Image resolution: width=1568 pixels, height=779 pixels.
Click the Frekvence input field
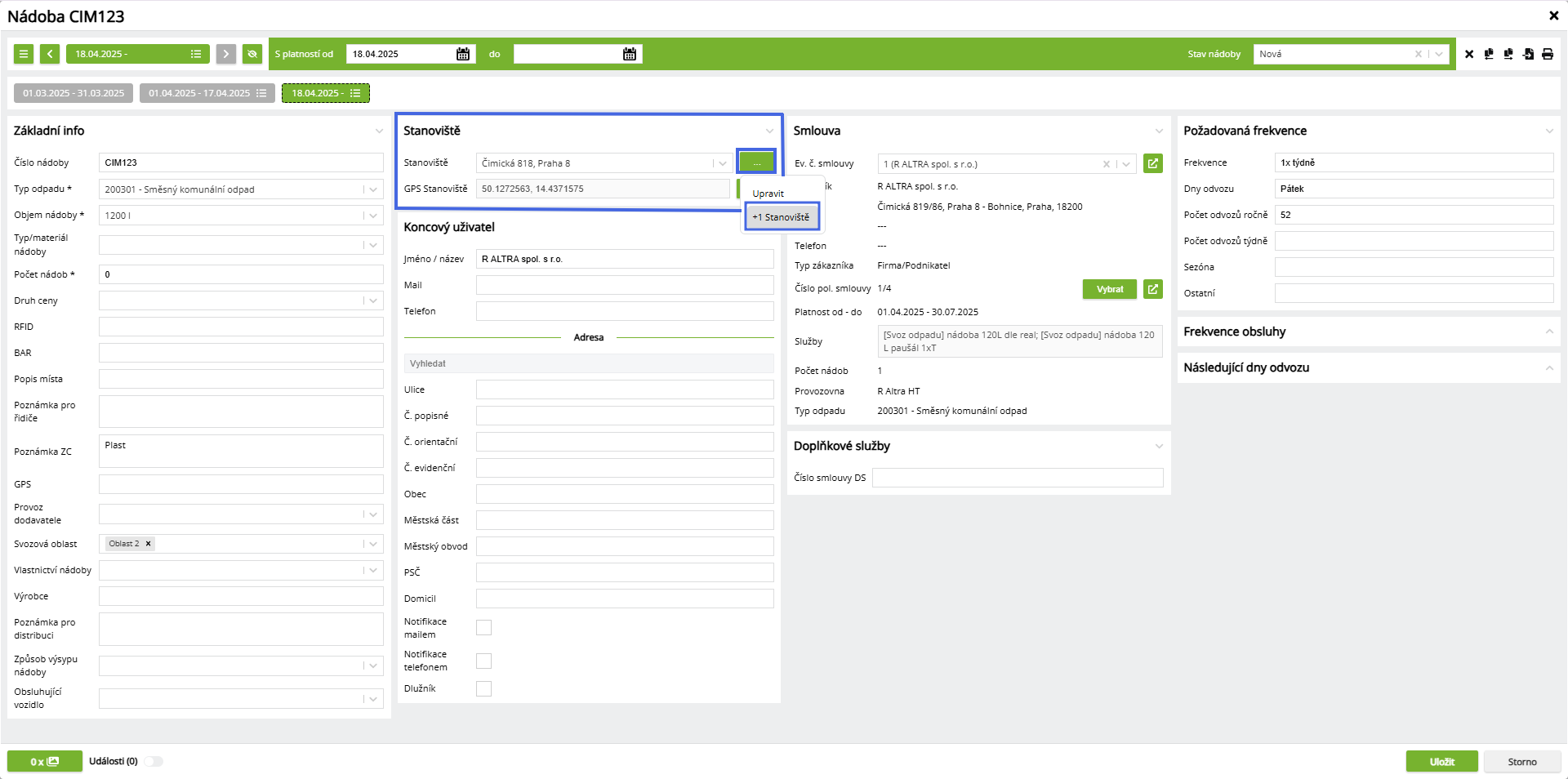coord(1414,162)
